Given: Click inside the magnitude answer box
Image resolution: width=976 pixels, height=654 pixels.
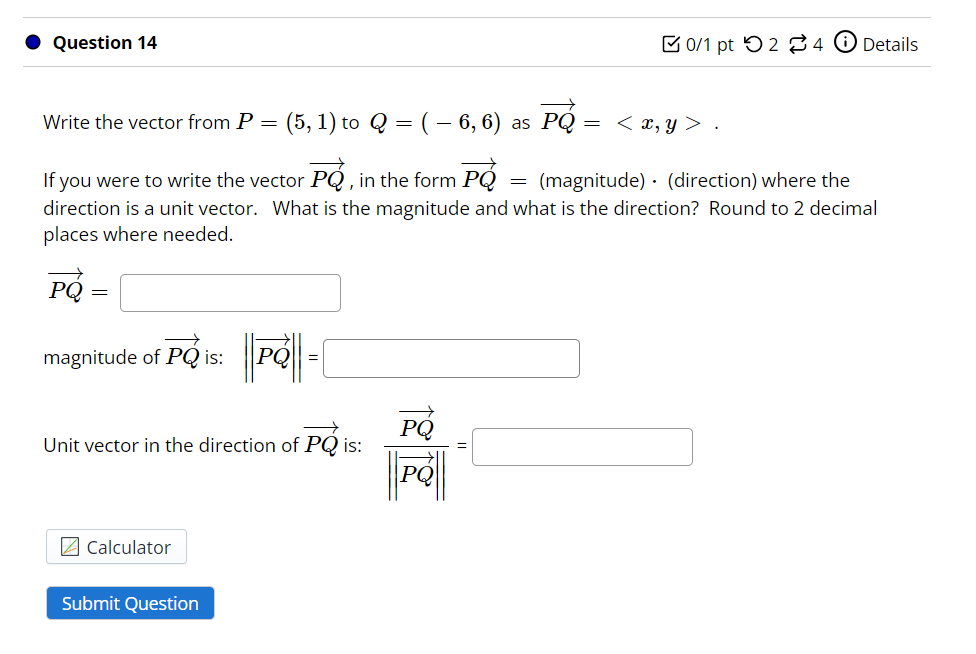Looking at the screenshot, I should pos(450,358).
